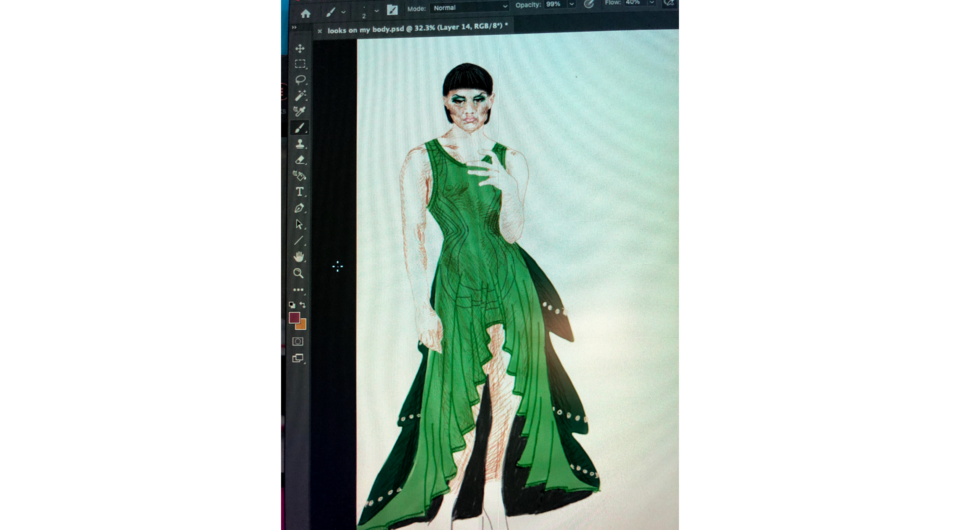This screenshot has height=530, width=960.
Task: Go to the Home screen button
Action: [305, 13]
